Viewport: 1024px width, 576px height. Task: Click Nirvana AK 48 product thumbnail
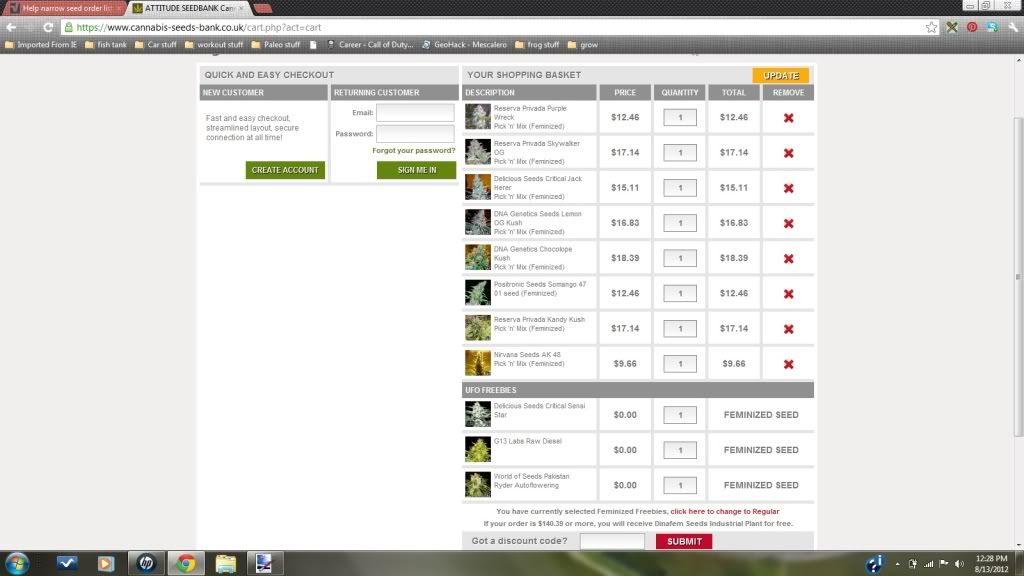coord(477,363)
